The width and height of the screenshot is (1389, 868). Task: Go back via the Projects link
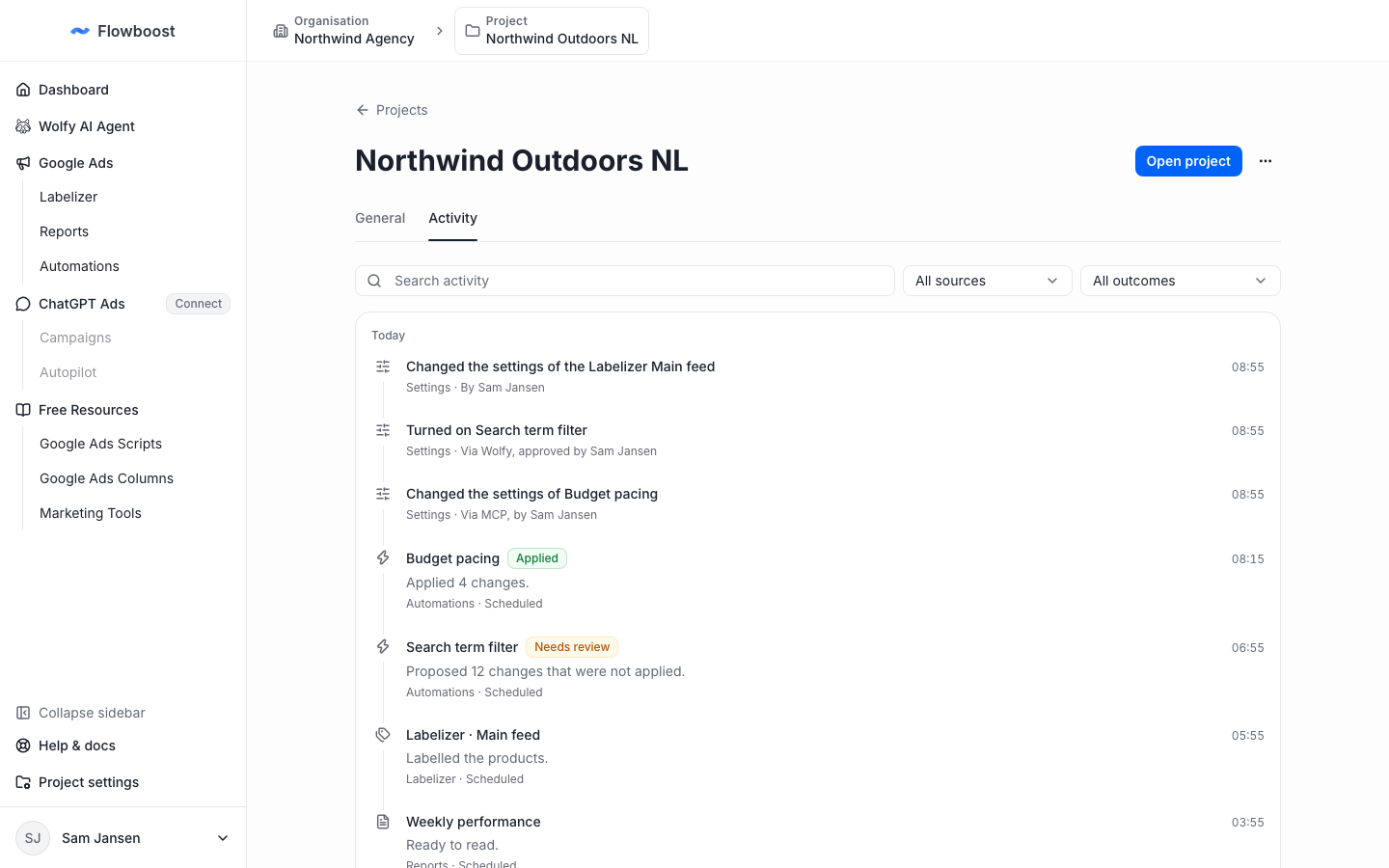pyautogui.click(x=401, y=110)
